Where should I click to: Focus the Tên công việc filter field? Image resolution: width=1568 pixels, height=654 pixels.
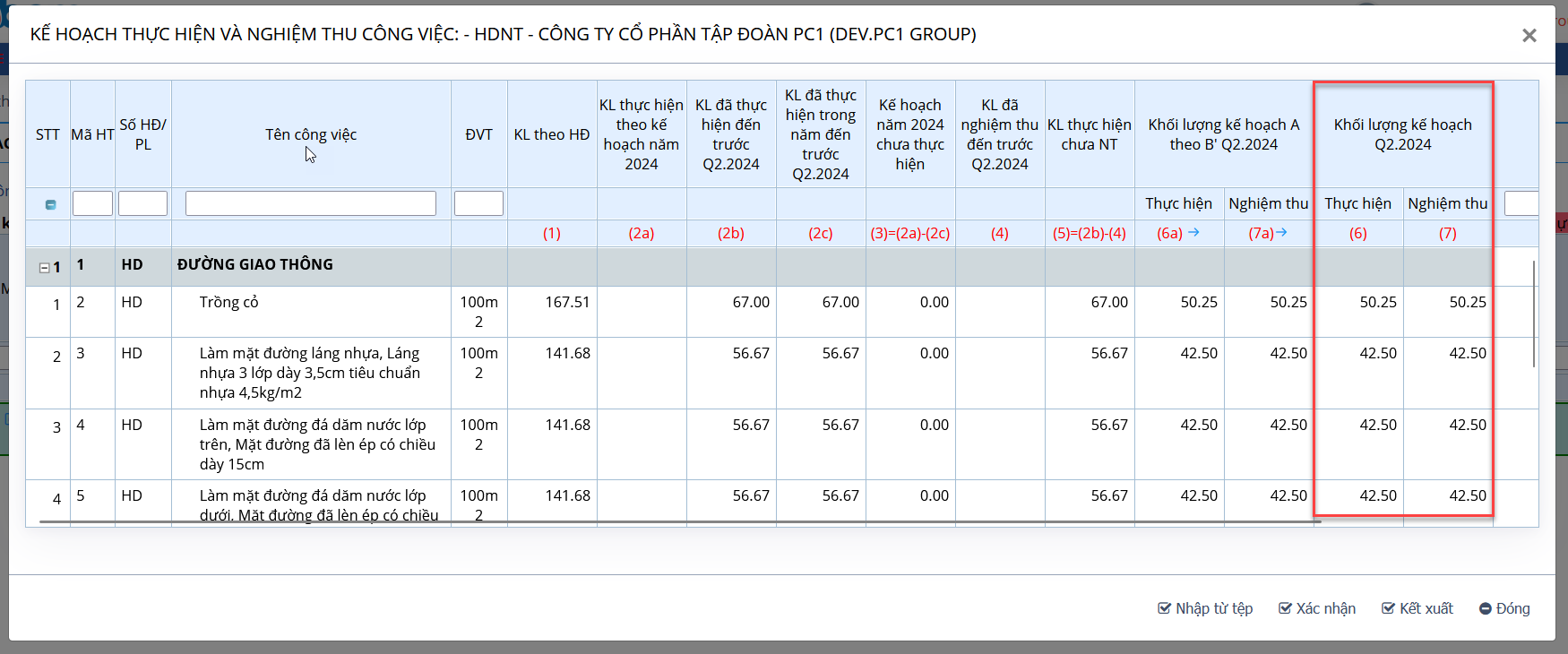pyautogui.click(x=310, y=203)
